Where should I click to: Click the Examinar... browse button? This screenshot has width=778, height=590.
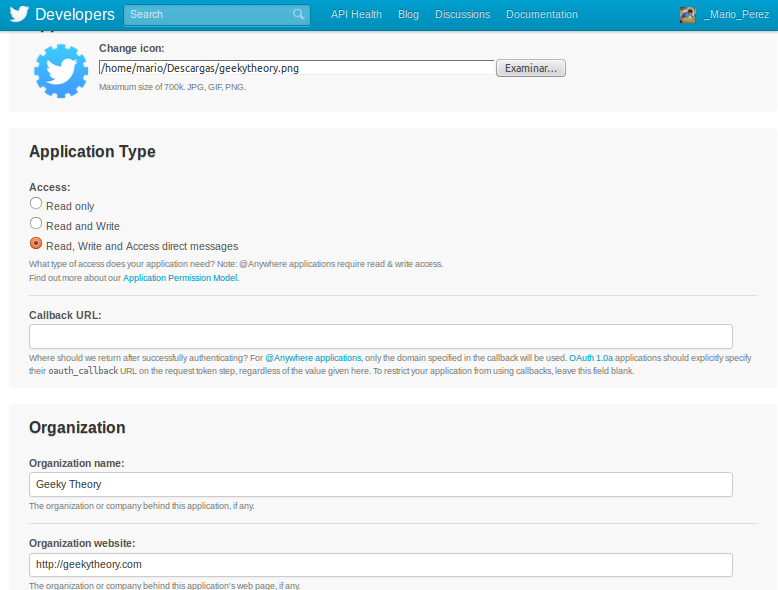531,68
